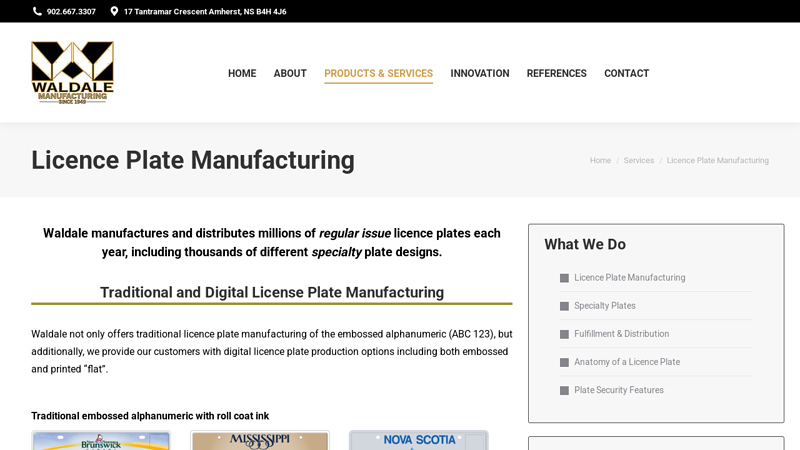
Task: Click square bullet beside Plate Security Features
Action: tap(564, 390)
